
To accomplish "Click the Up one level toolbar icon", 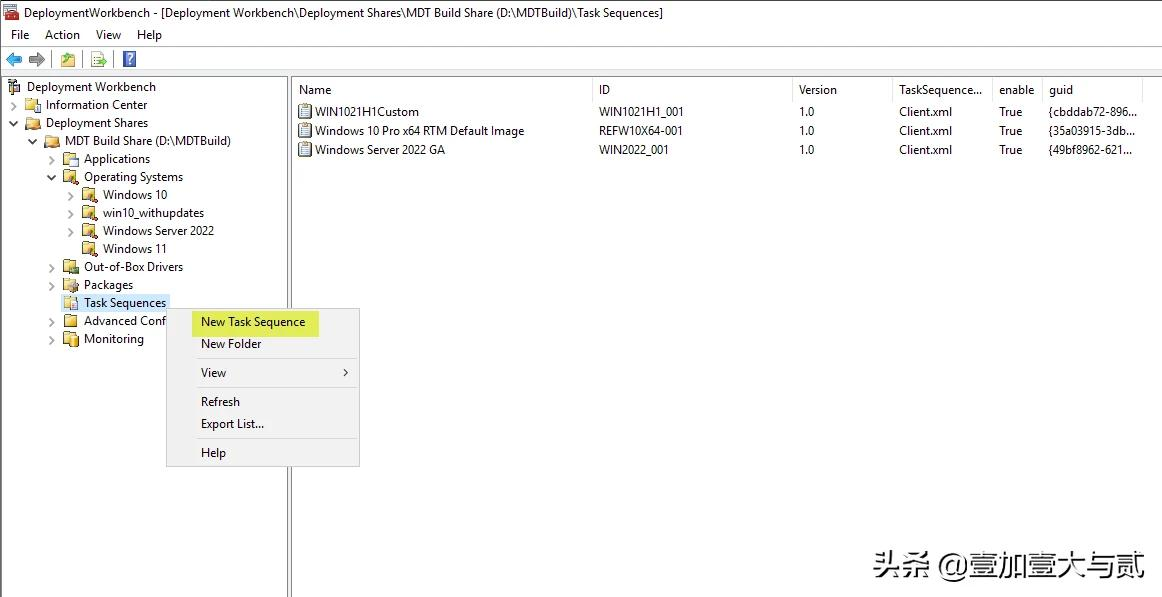I will tap(67, 59).
